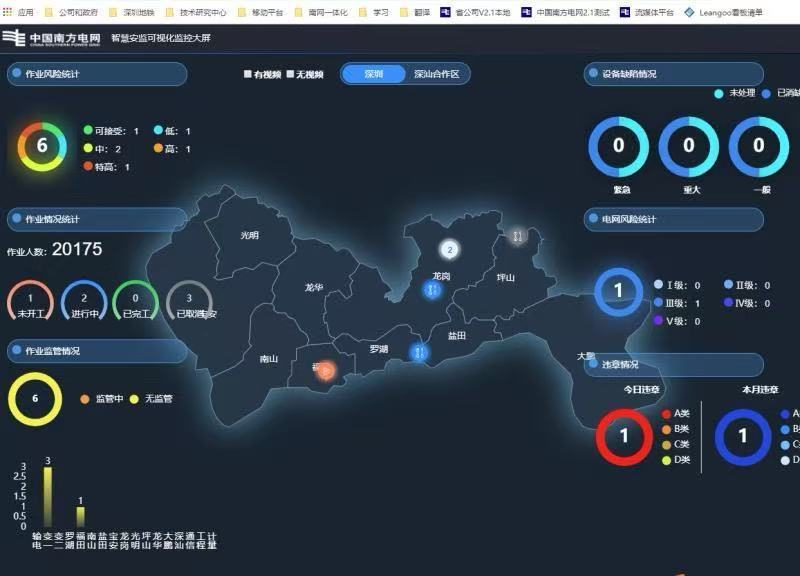Switch to the 深圳 tab
The image size is (800, 576).
373,74
